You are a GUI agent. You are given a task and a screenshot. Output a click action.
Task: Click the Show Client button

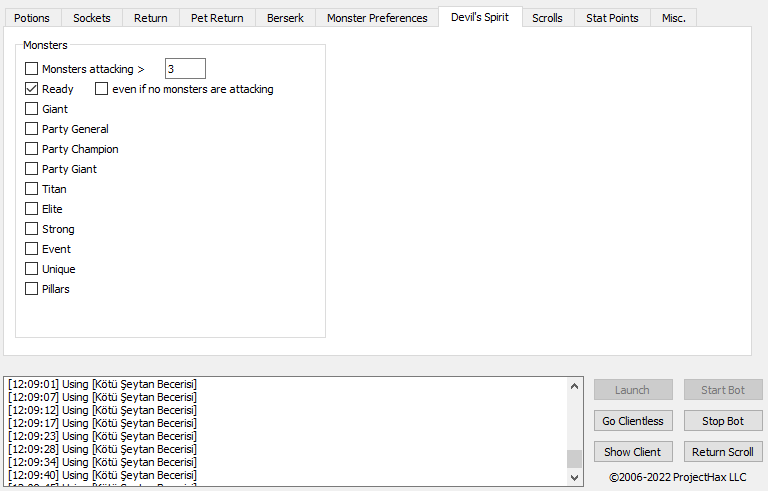click(x=633, y=452)
